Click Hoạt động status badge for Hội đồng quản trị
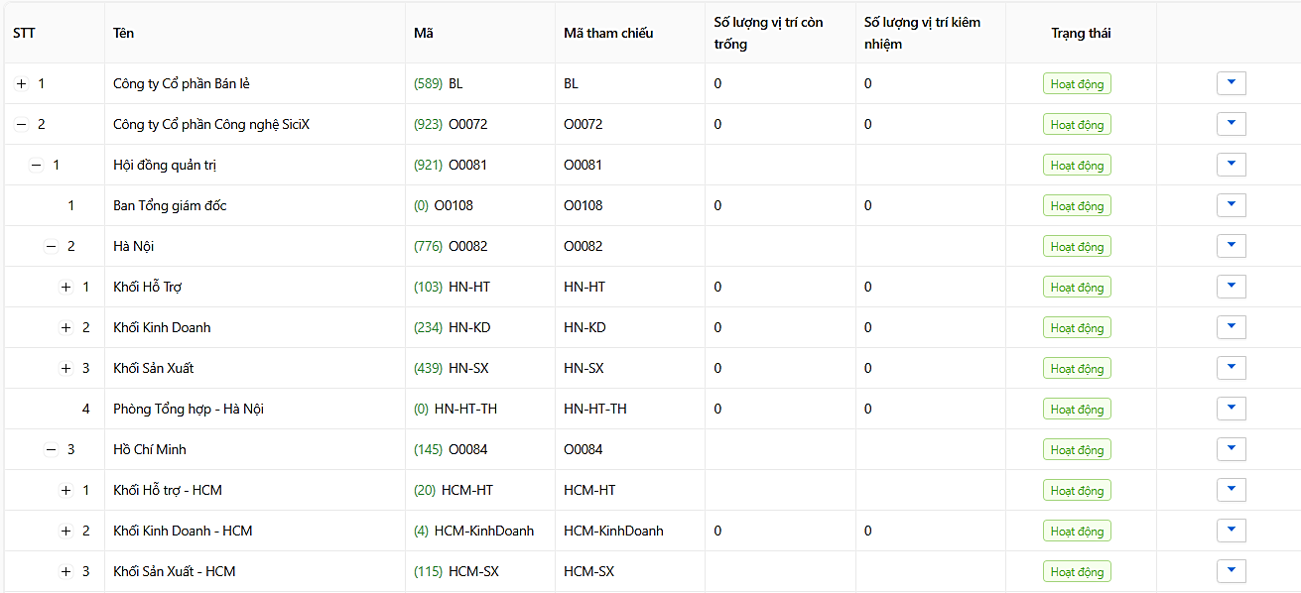 point(1077,166)
